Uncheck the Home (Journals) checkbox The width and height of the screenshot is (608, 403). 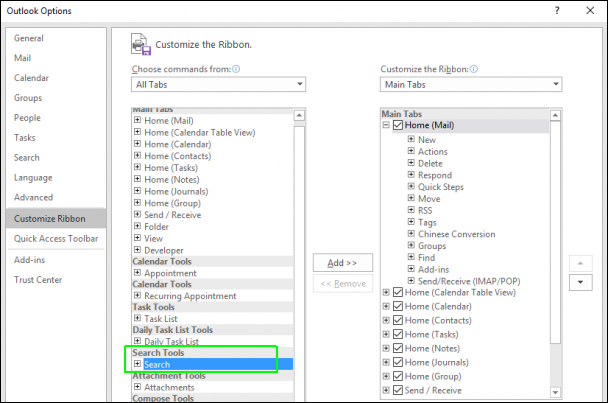(x=398, y=362)
